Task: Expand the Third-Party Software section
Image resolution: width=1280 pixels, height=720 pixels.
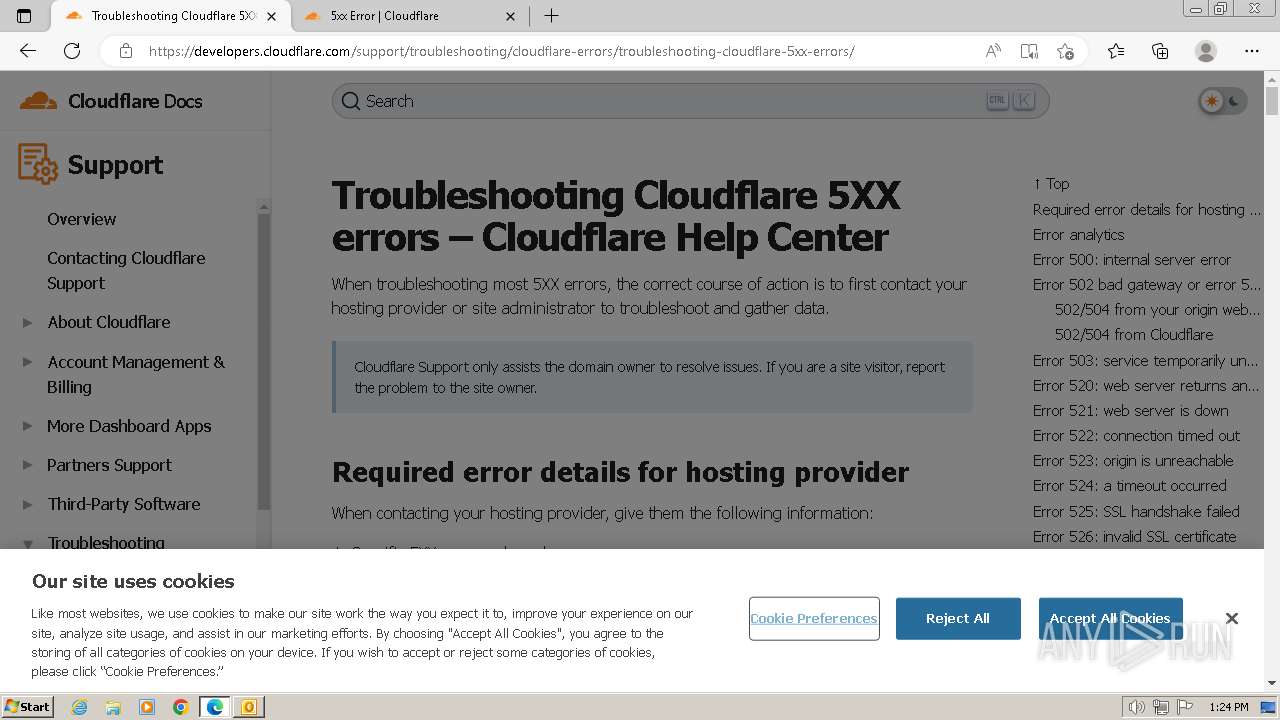Action: point(28,504)
